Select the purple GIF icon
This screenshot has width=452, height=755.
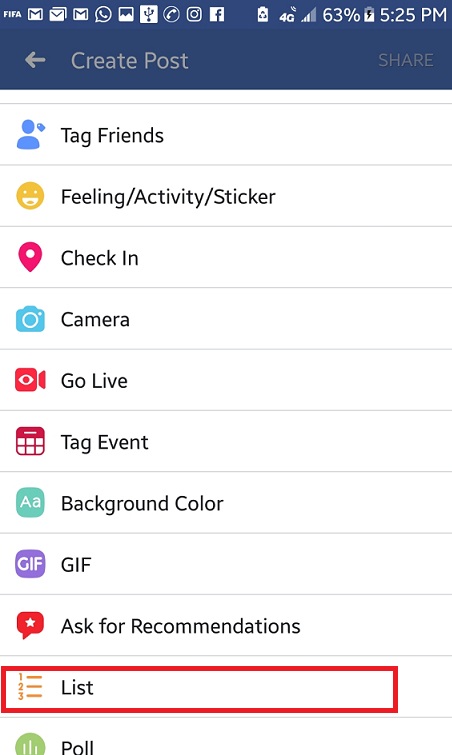(x=30, y=564)
